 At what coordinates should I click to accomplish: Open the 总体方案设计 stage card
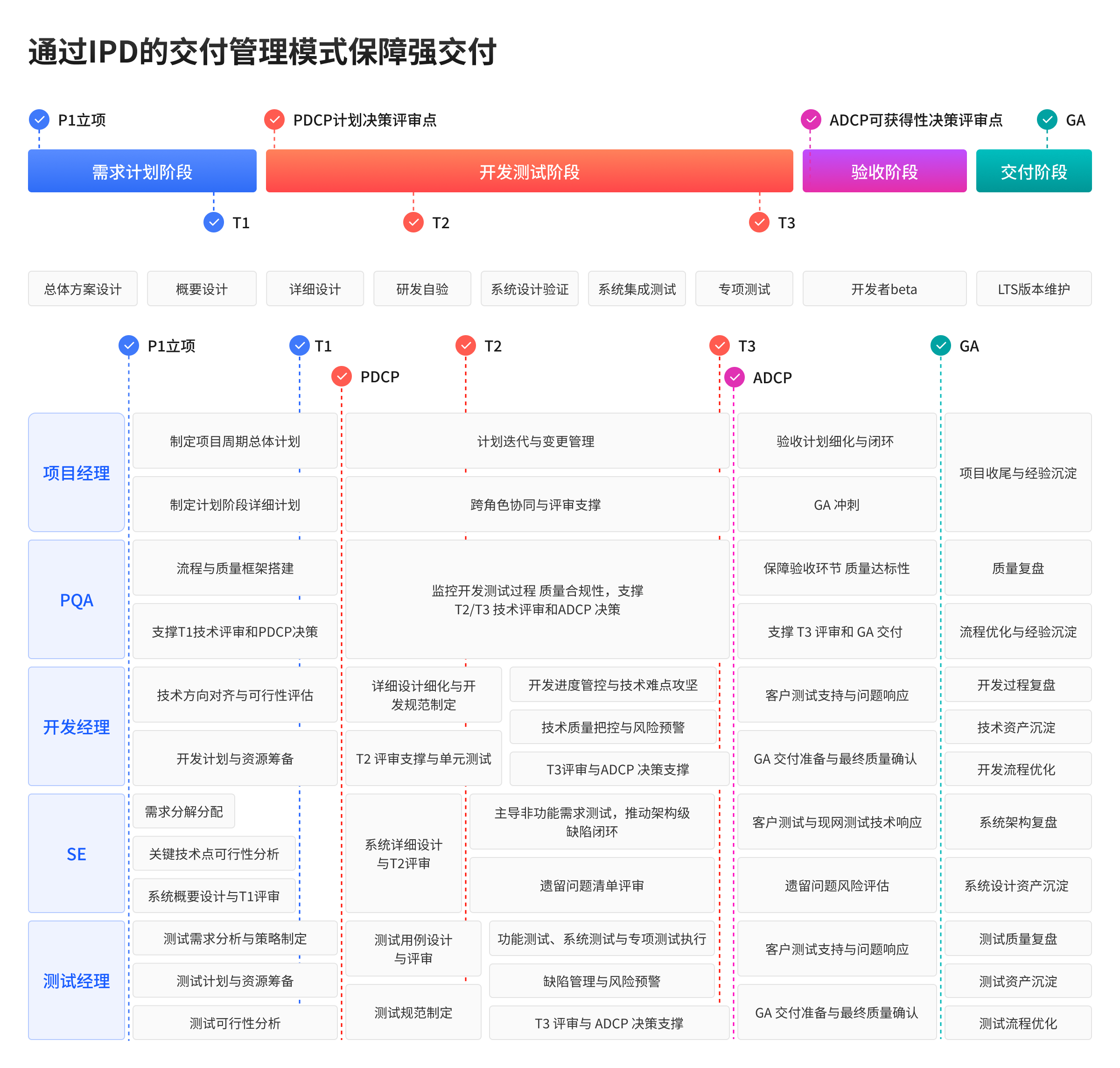tap(83, 288)
